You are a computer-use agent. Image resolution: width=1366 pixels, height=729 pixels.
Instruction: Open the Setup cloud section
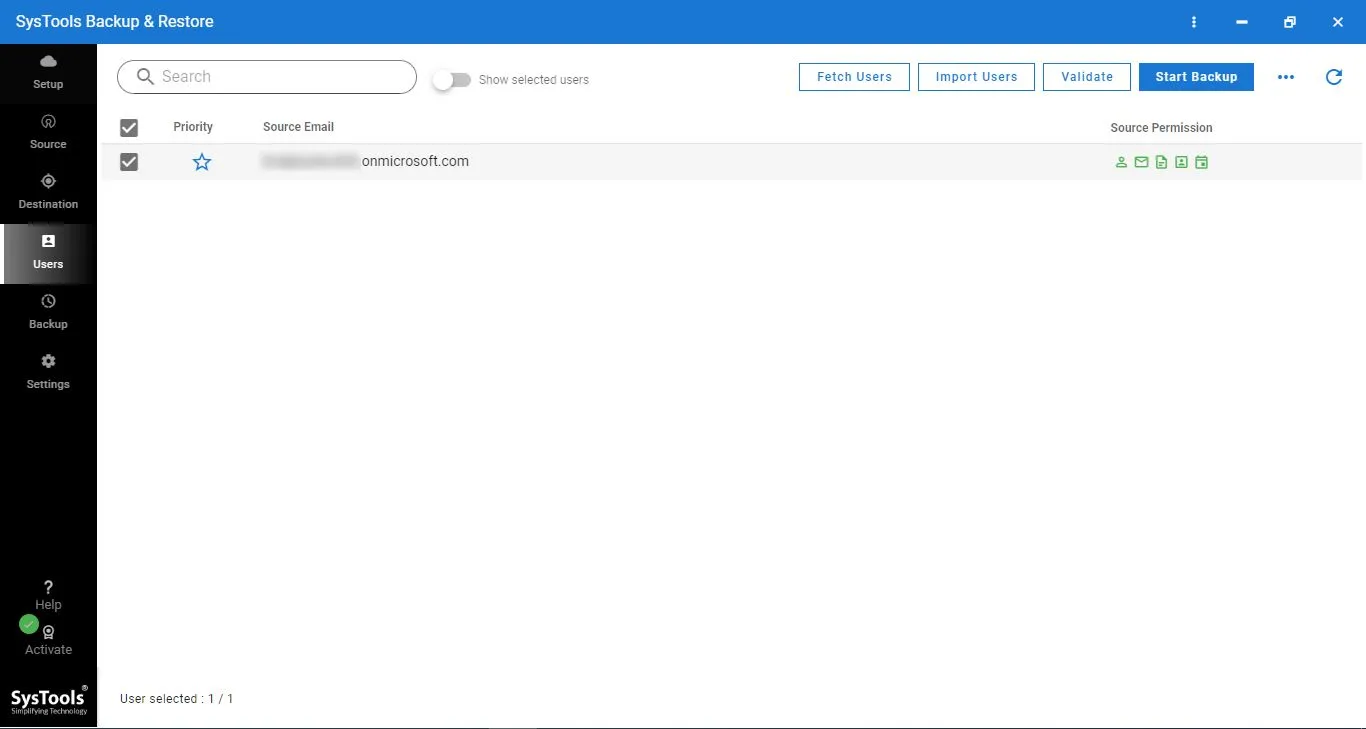pos(48,72)
